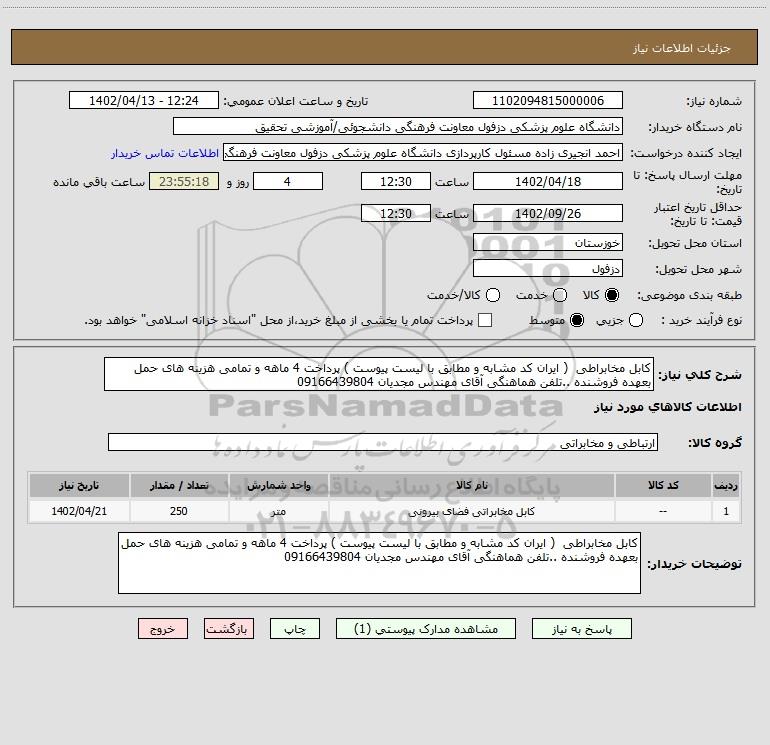Image resolution: width=770 pixels, height=745 pixels.
Task: Click the unit cell متر
Action: coord(278,511)
